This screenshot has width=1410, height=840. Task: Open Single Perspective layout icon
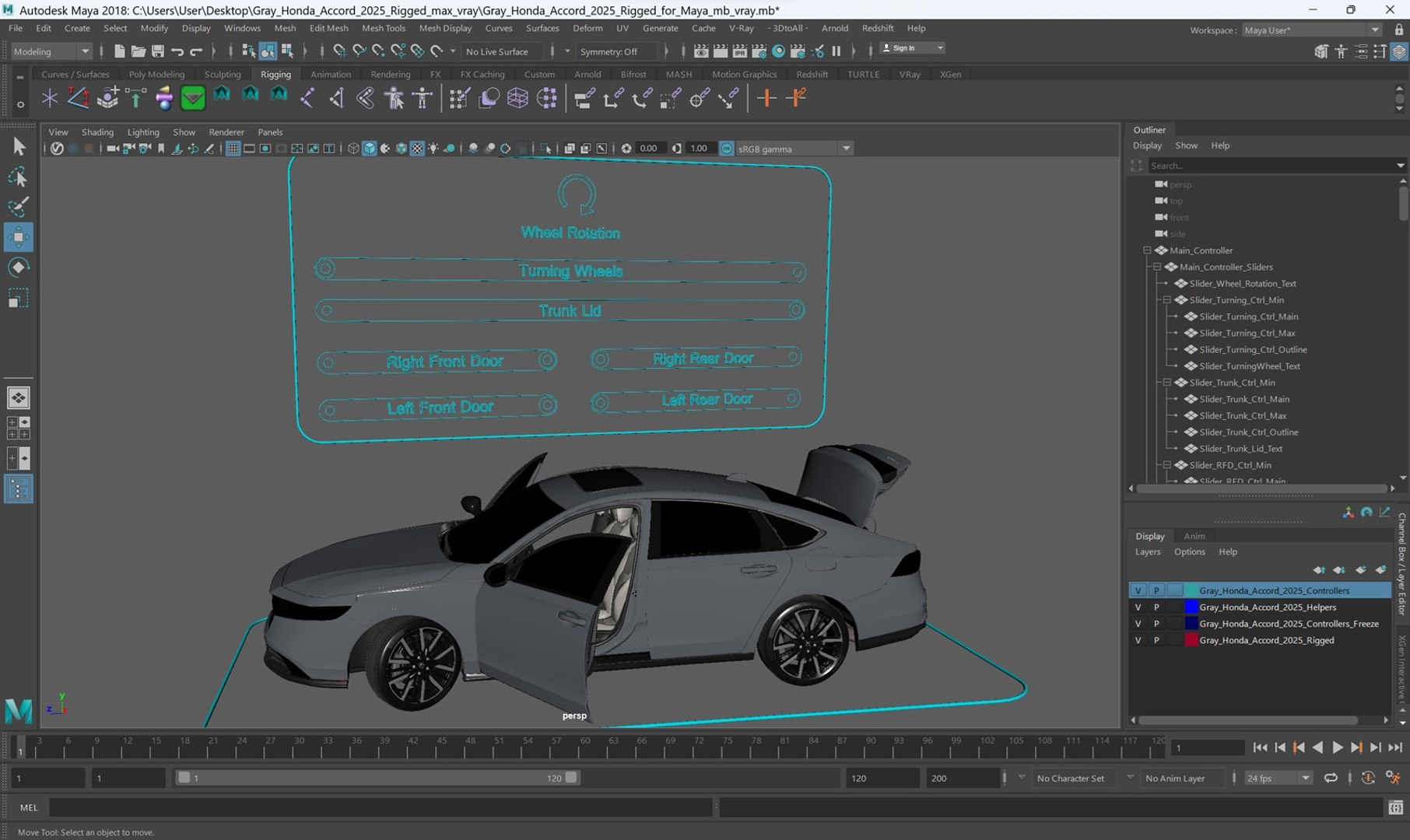[x=18, y=398]
